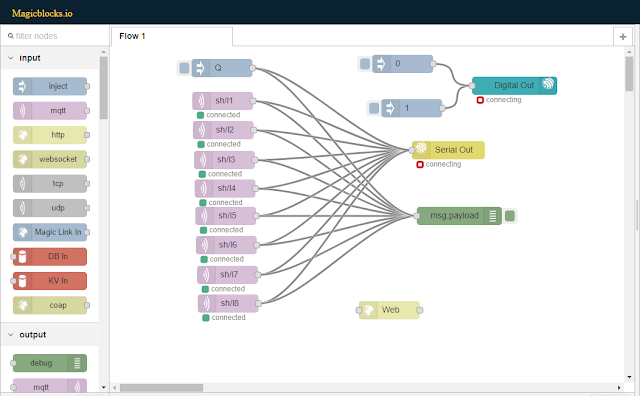Select the Q inject node on canvas
The image size is (640, 396).
[222, 68]
